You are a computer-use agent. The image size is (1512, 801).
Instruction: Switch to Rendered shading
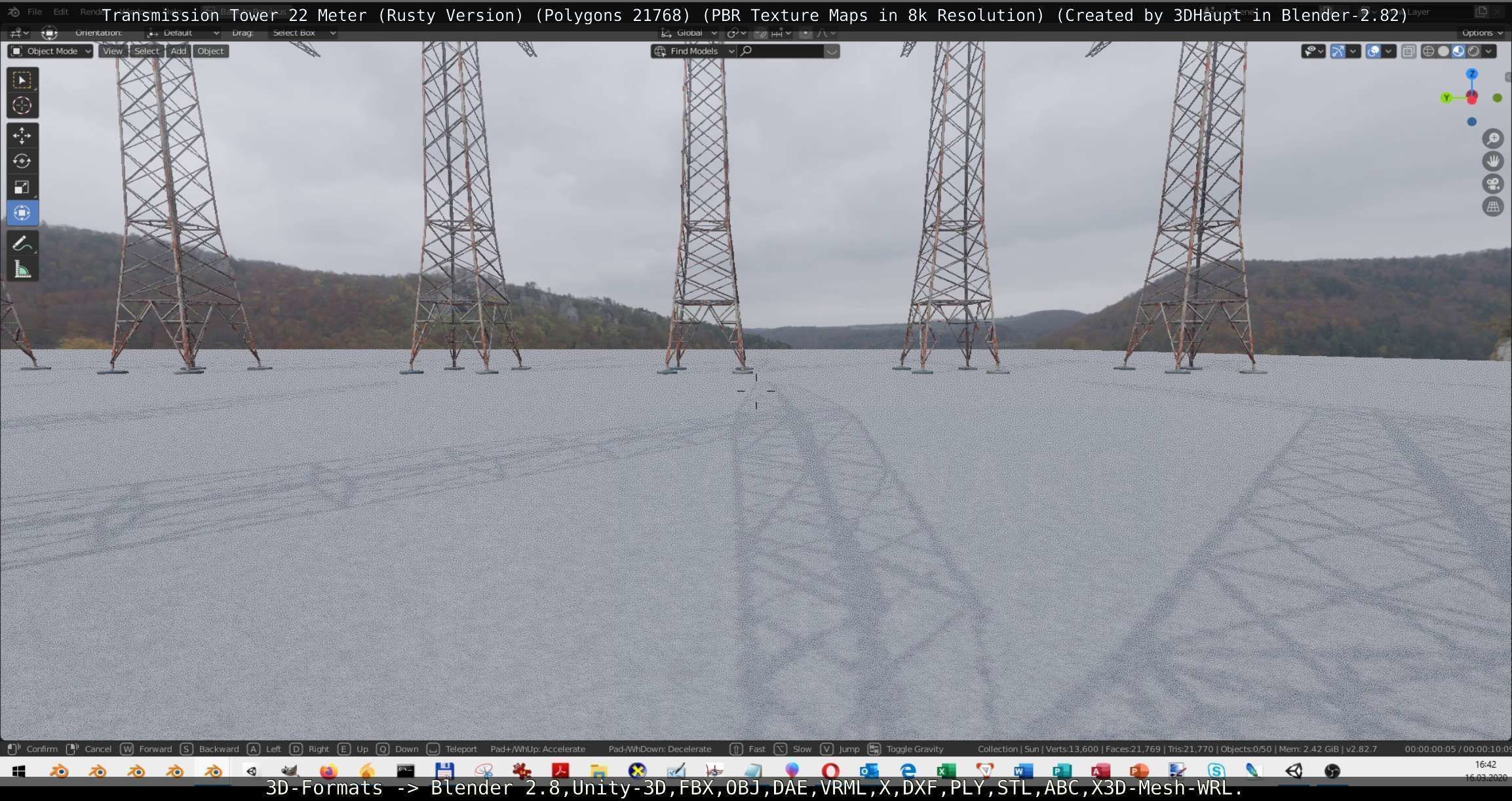pos(1473,51)
